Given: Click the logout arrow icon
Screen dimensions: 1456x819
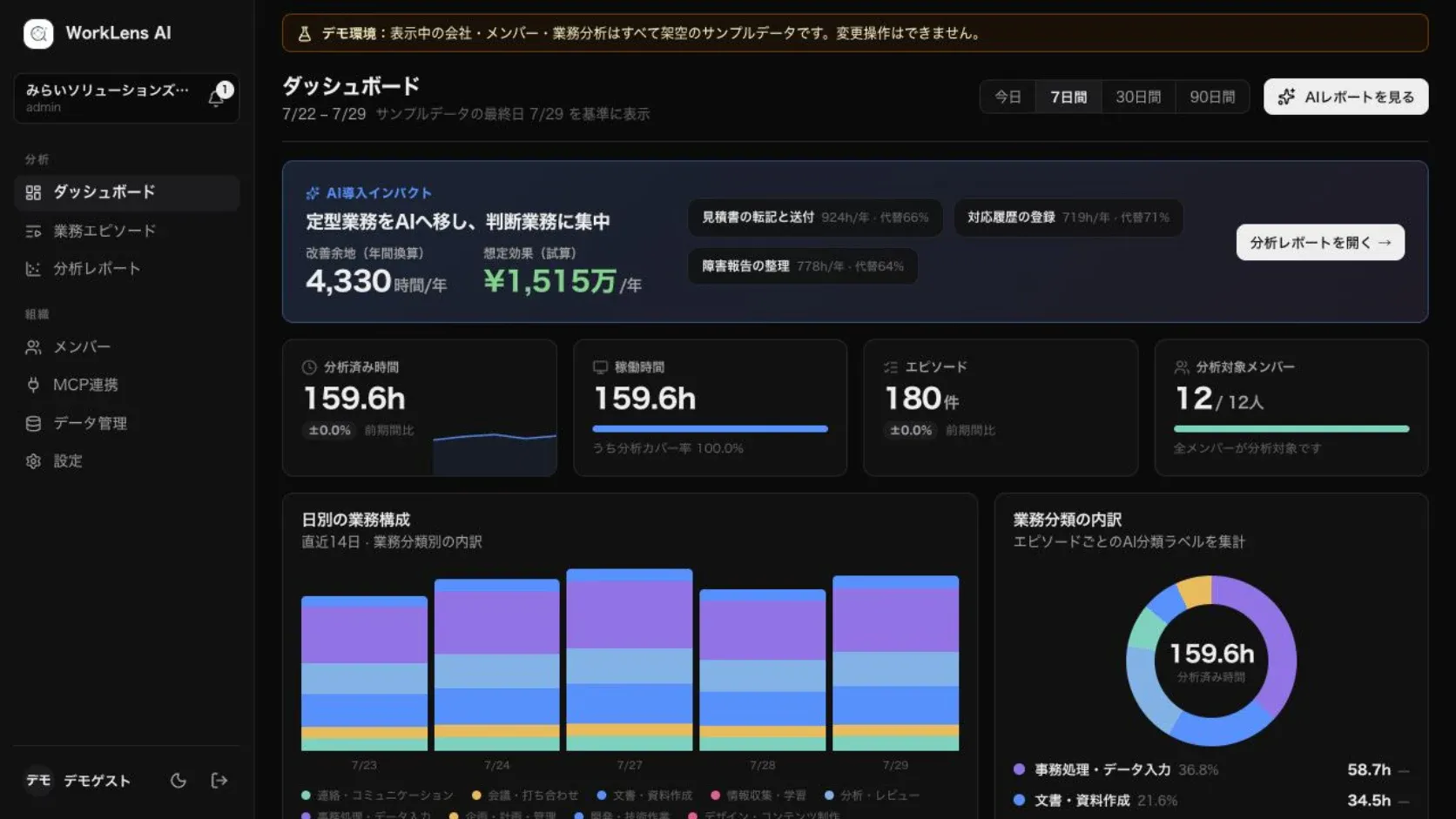Looking at the screenshot, I should 219,781.
